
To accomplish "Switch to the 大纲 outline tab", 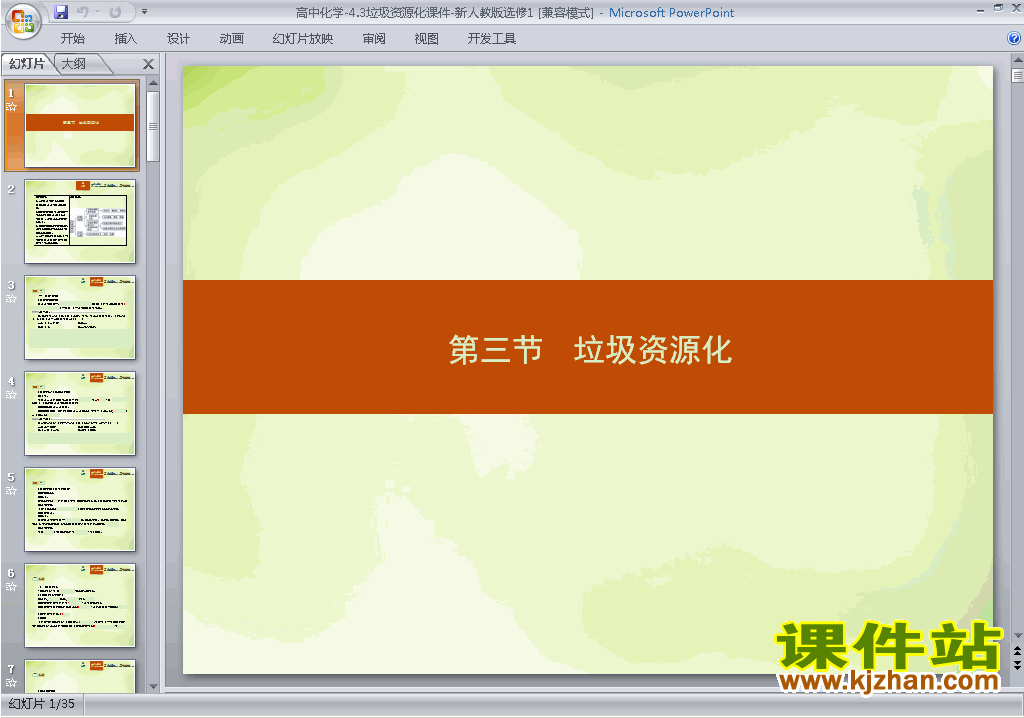I will coord(74,63).
